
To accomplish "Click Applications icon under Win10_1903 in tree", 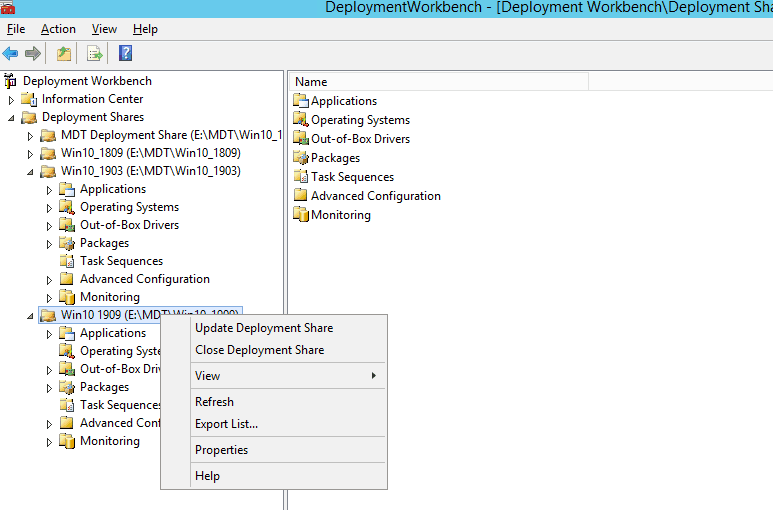I will pyautogui.click(x=67, y=189).
